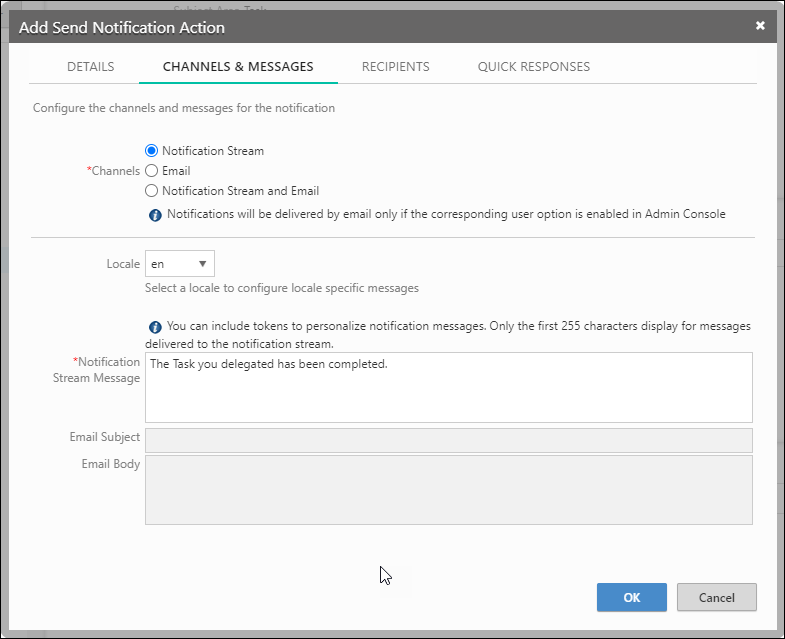Go to the Quick Responses tab
The image size is (785, 639).
(533, 67)
